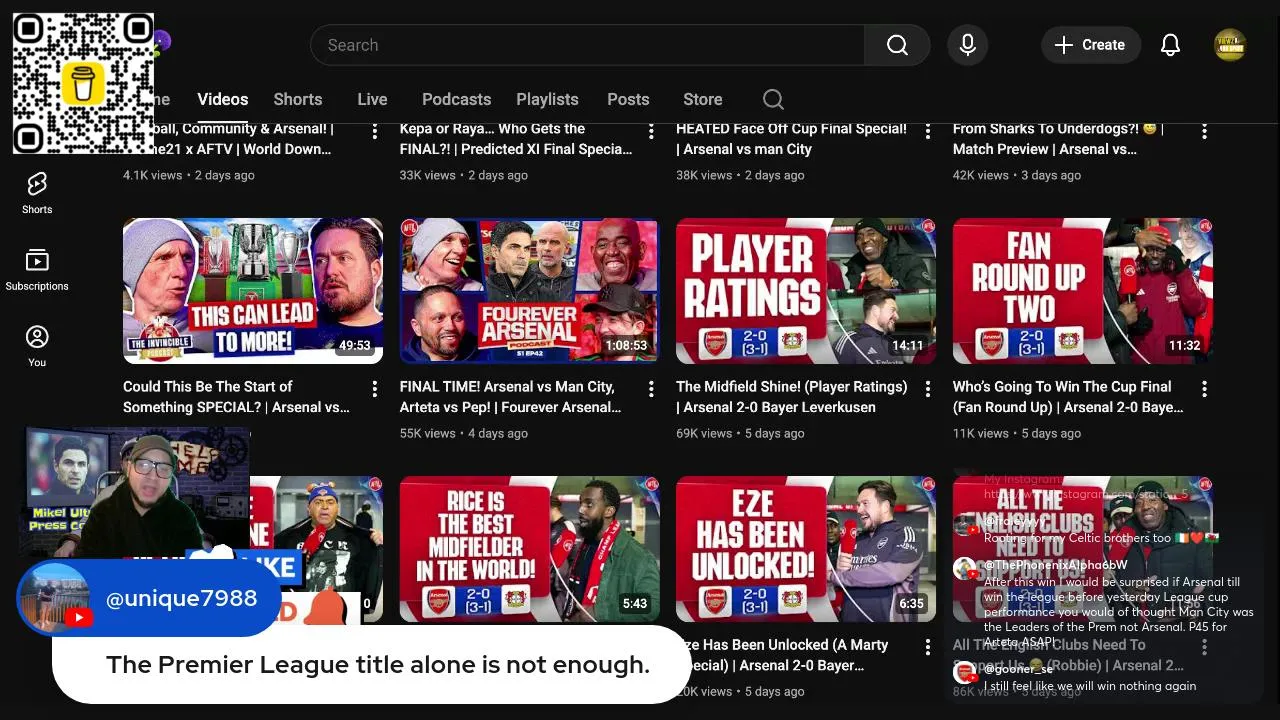This screenshot has width=1280, height=720.
Task: Click the 11K views • 5 days ago text
Action: (x=1017, y=433)
